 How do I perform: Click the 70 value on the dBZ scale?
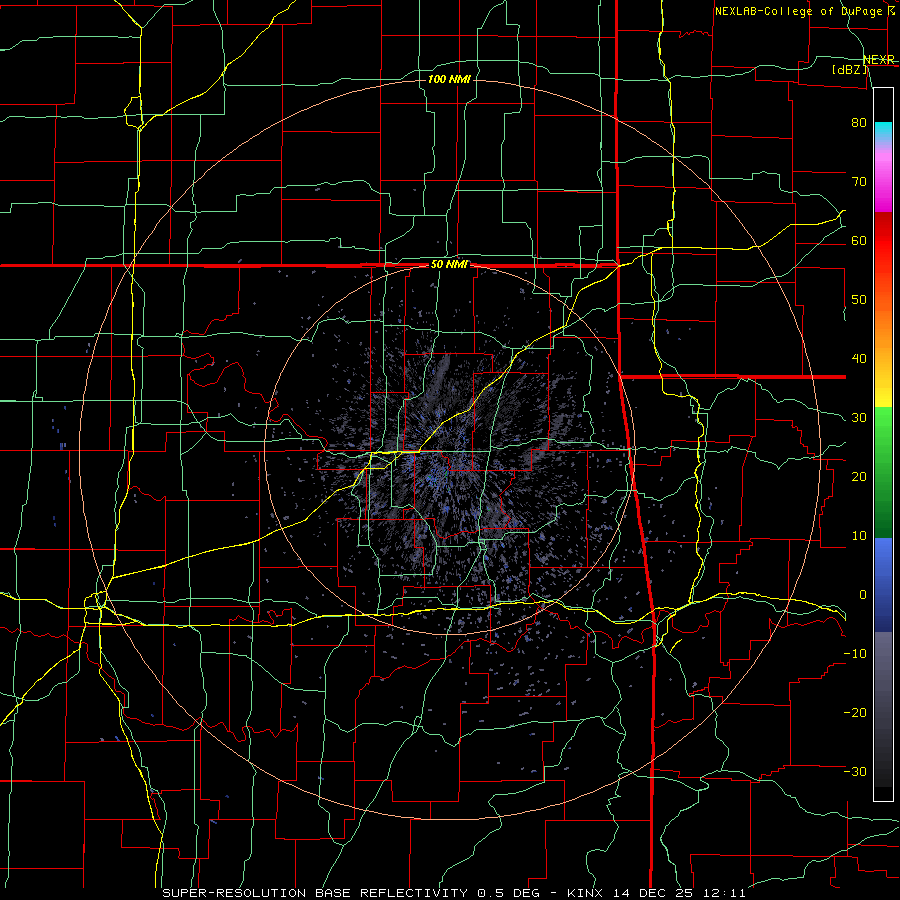coord(859,181)
